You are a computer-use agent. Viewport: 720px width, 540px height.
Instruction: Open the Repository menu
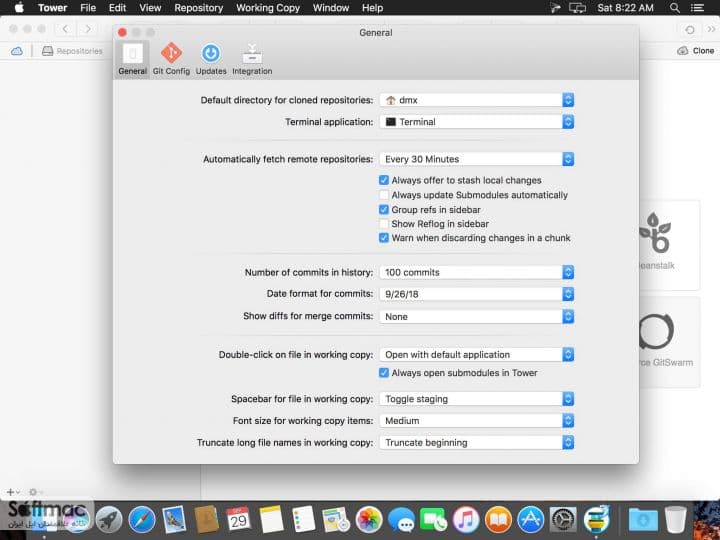pos(198,8)
